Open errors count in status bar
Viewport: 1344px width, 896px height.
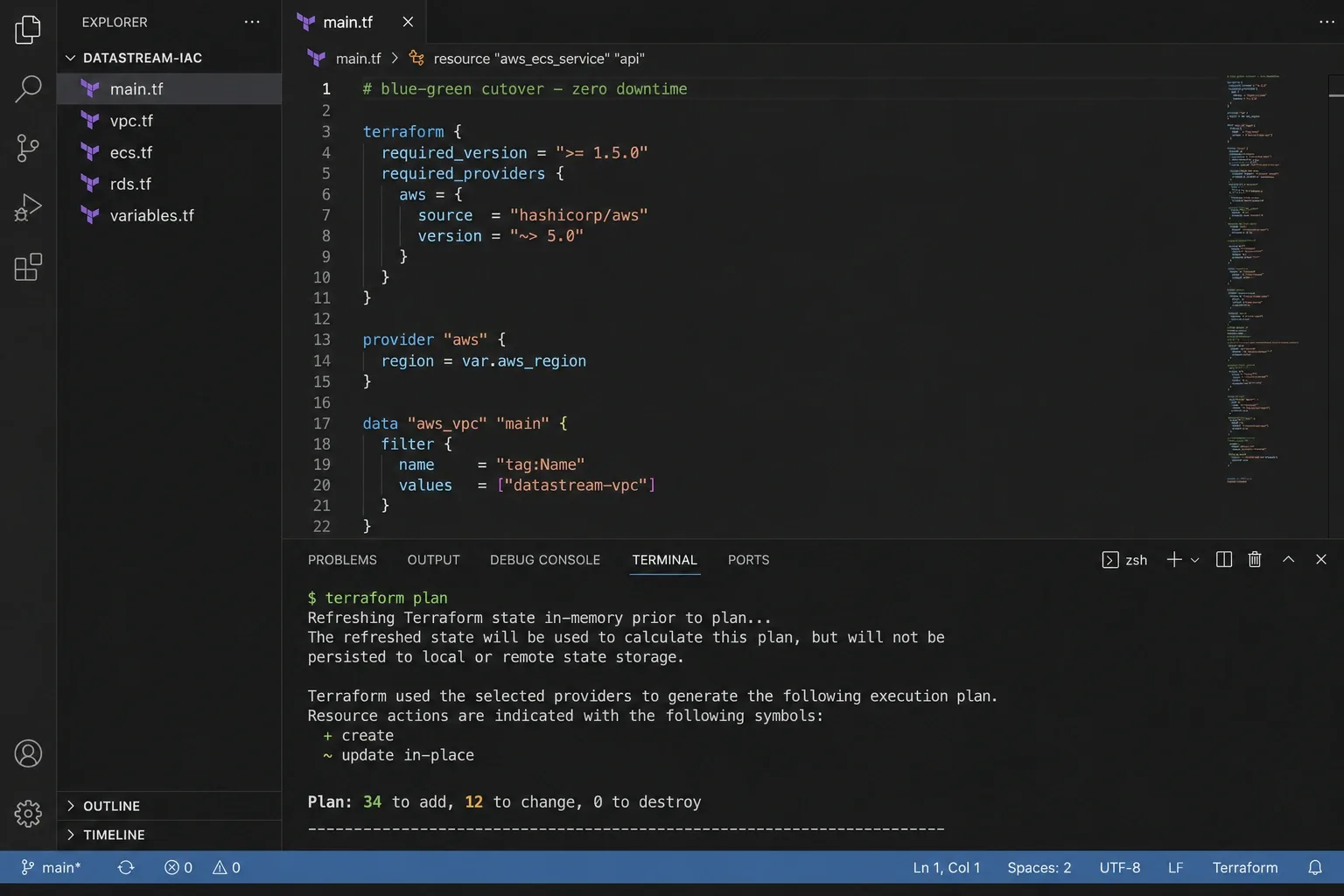point(178,867)
